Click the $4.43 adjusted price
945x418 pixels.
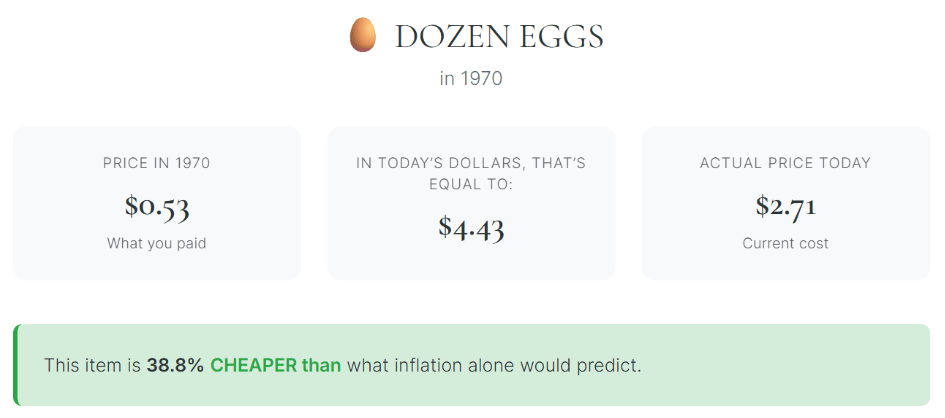[471, 227]
